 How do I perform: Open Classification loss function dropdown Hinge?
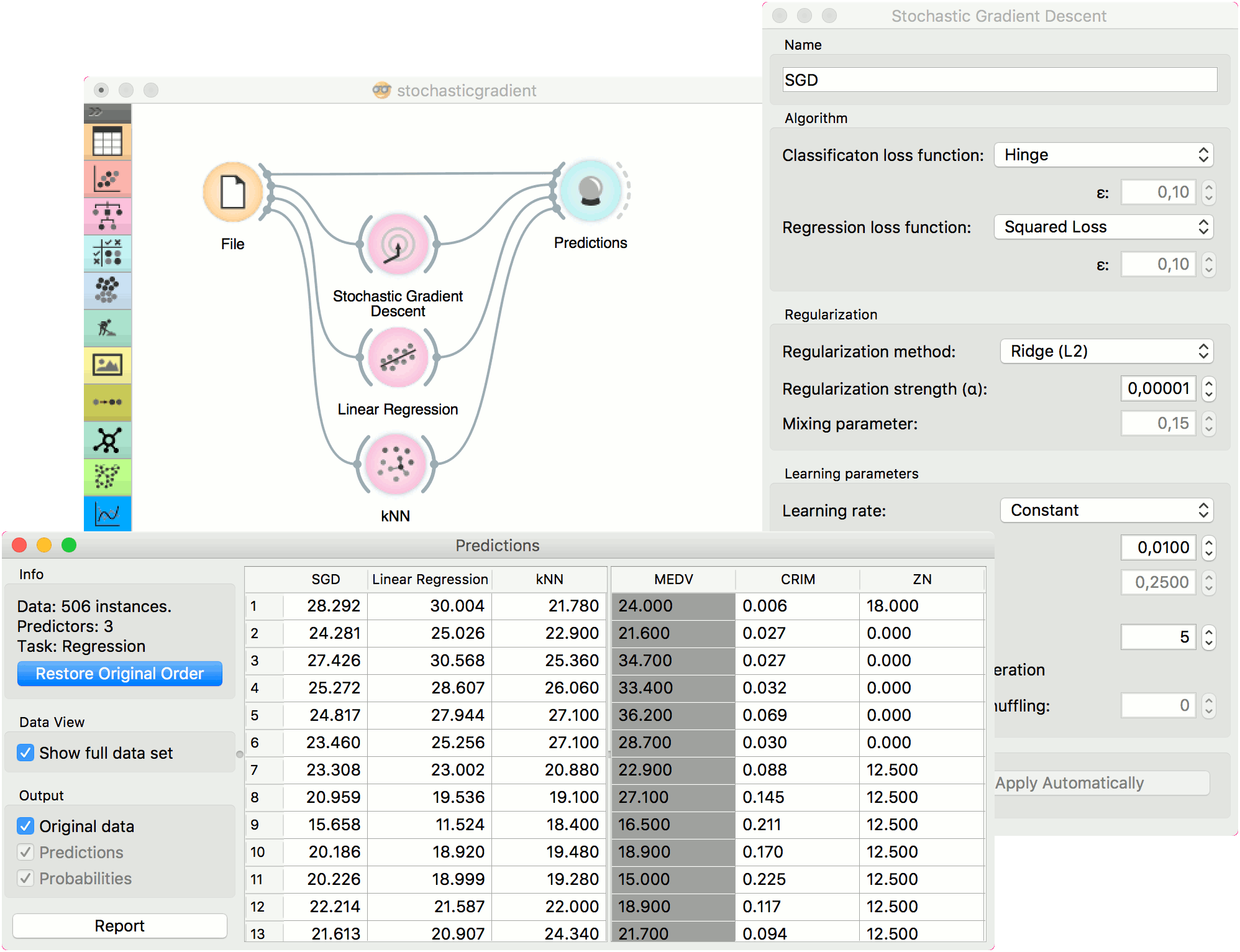click(x=1103, y=155)
